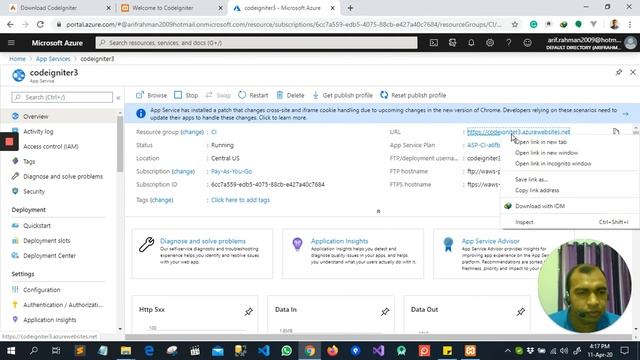640x360 pixels.
Task: Send feedback via the smiley icon
Action: coord(527,42)
